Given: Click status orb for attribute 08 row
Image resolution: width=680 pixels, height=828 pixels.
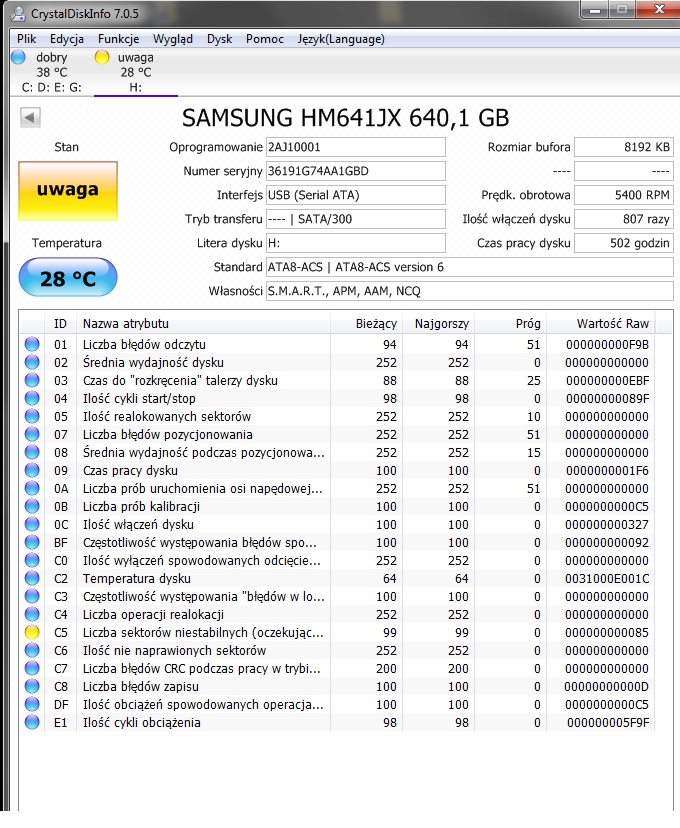Looking at the screenshot, I should tap(32, 452).
